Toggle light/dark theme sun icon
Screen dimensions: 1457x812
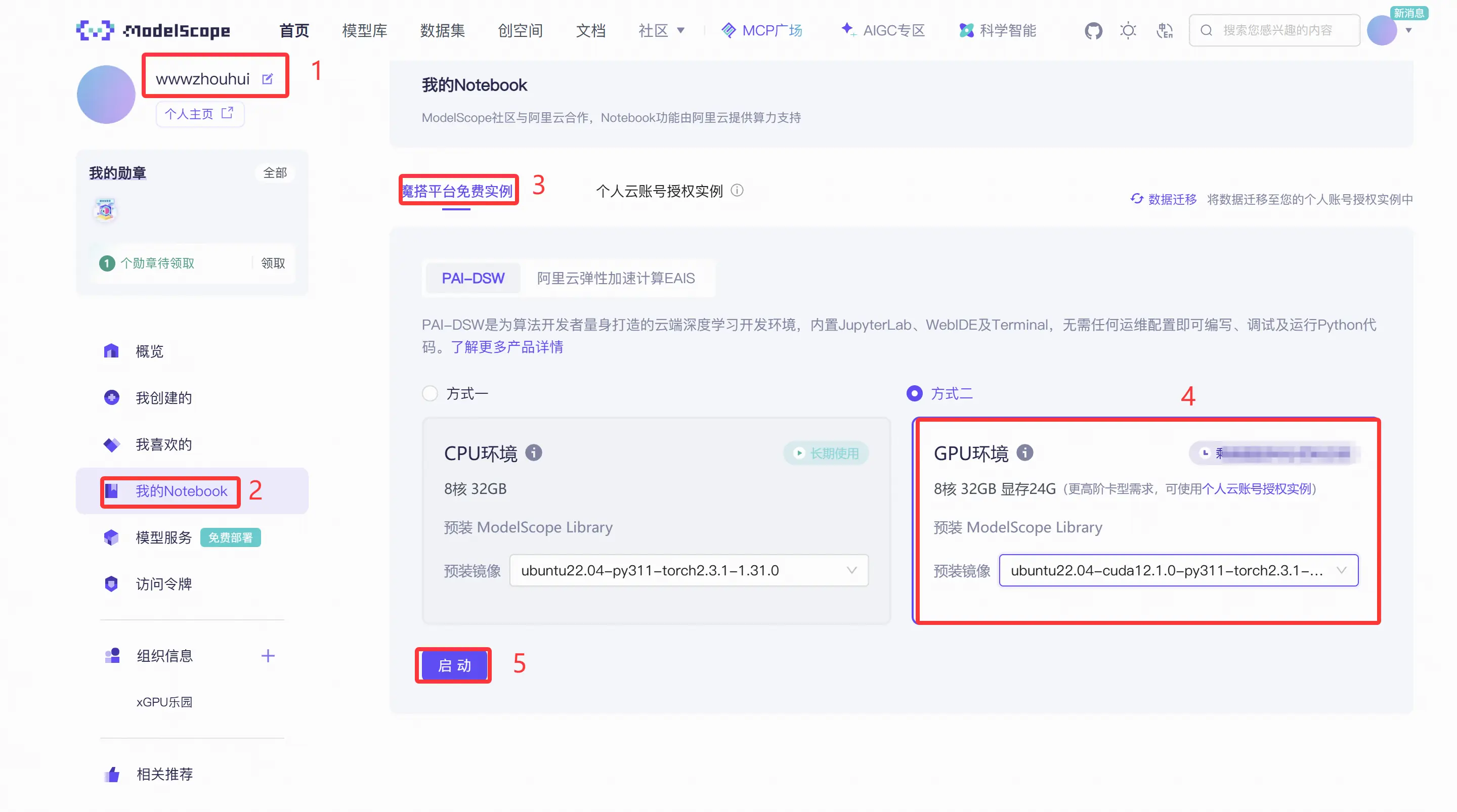pos(1128,30)
